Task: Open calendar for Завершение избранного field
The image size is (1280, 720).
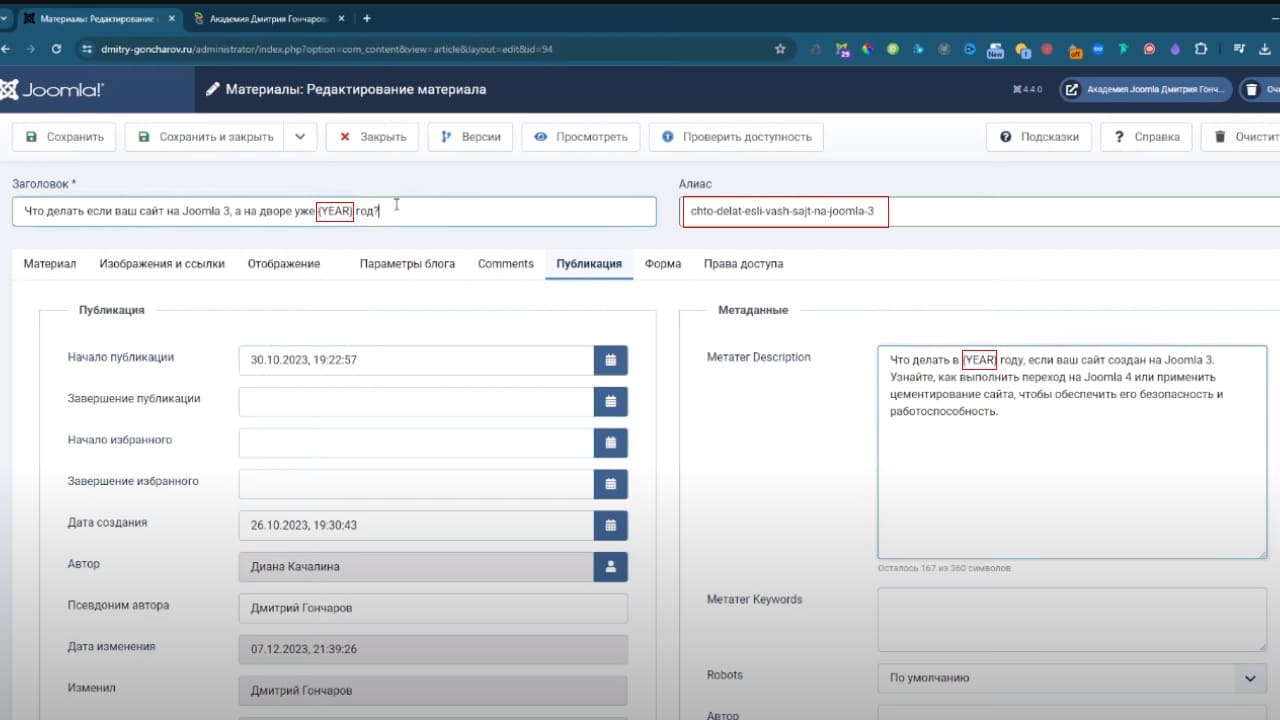Action: coord(610,484)
